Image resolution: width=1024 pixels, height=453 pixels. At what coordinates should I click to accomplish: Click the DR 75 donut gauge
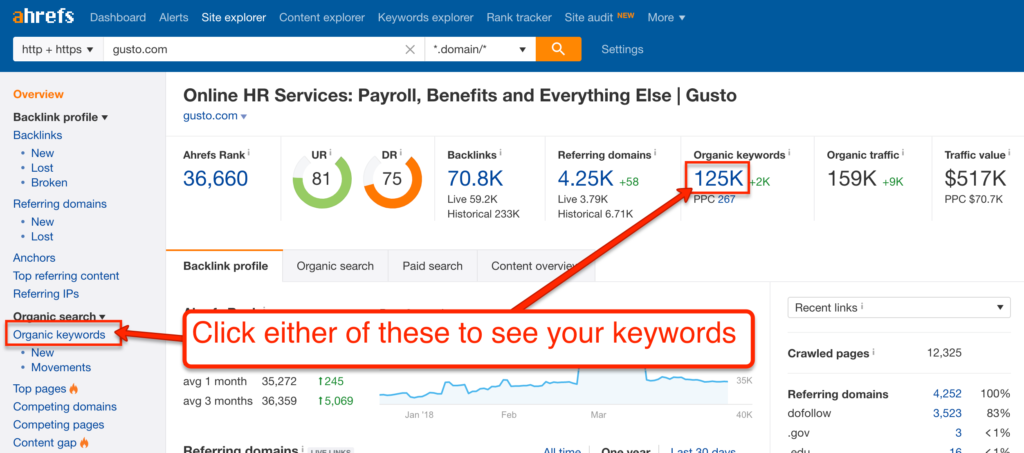pyautogui.click(x=392, y=179)
